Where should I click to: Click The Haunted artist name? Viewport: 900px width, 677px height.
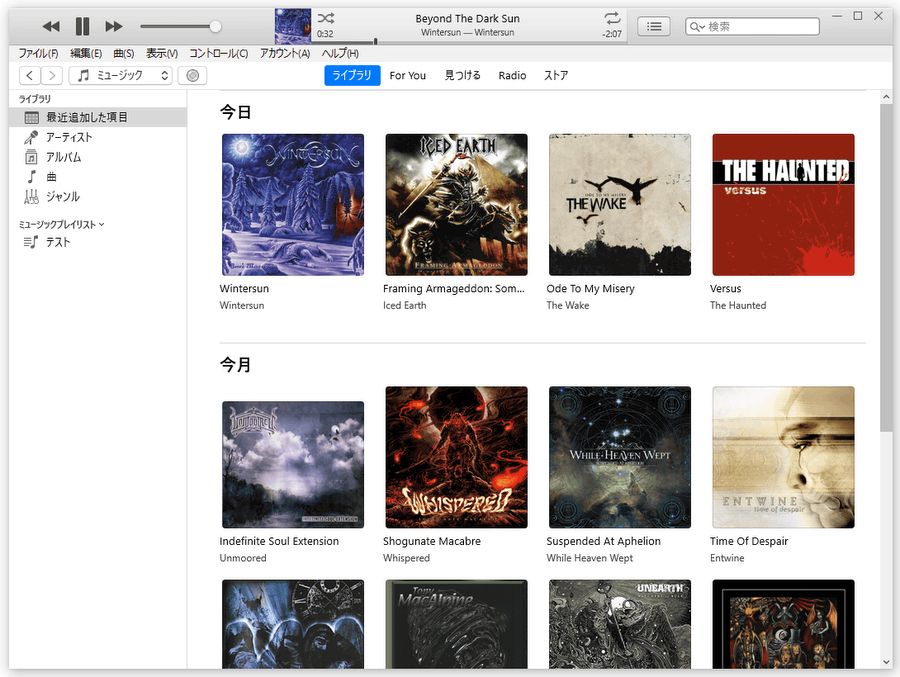pyautogui.click(x=738, y=305)
